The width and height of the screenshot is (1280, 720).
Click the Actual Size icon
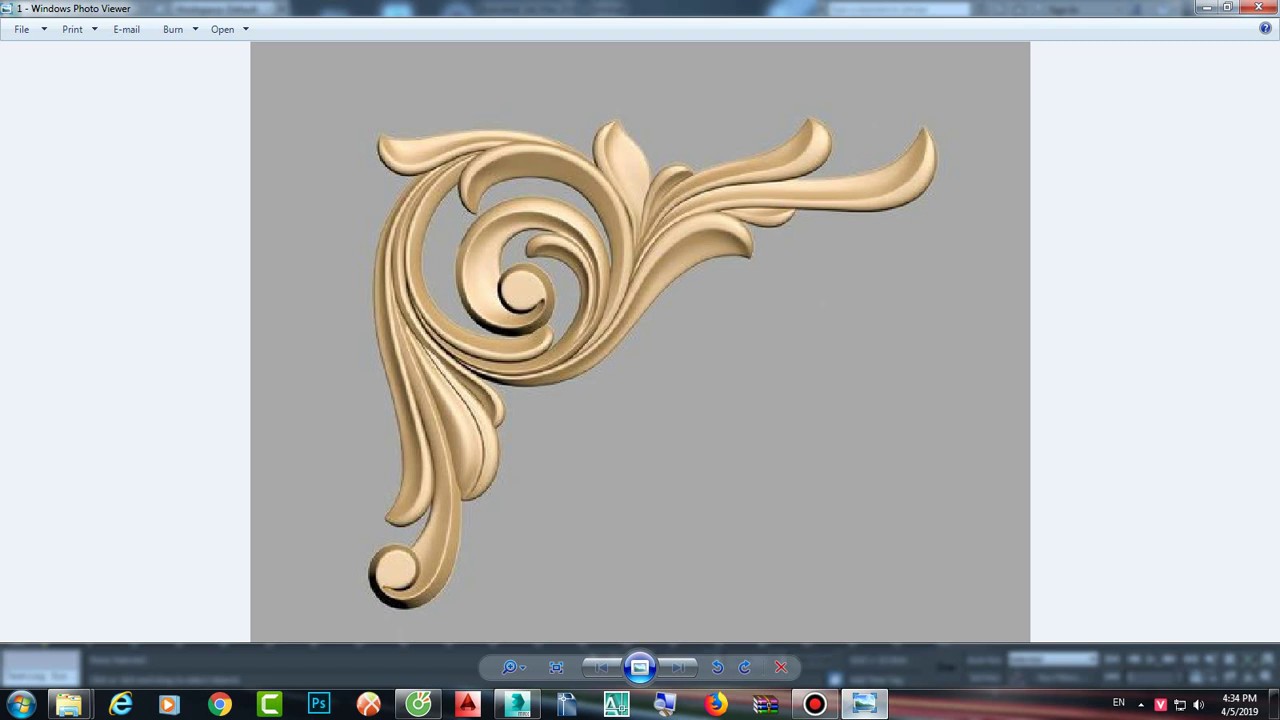tap(556, 667)
